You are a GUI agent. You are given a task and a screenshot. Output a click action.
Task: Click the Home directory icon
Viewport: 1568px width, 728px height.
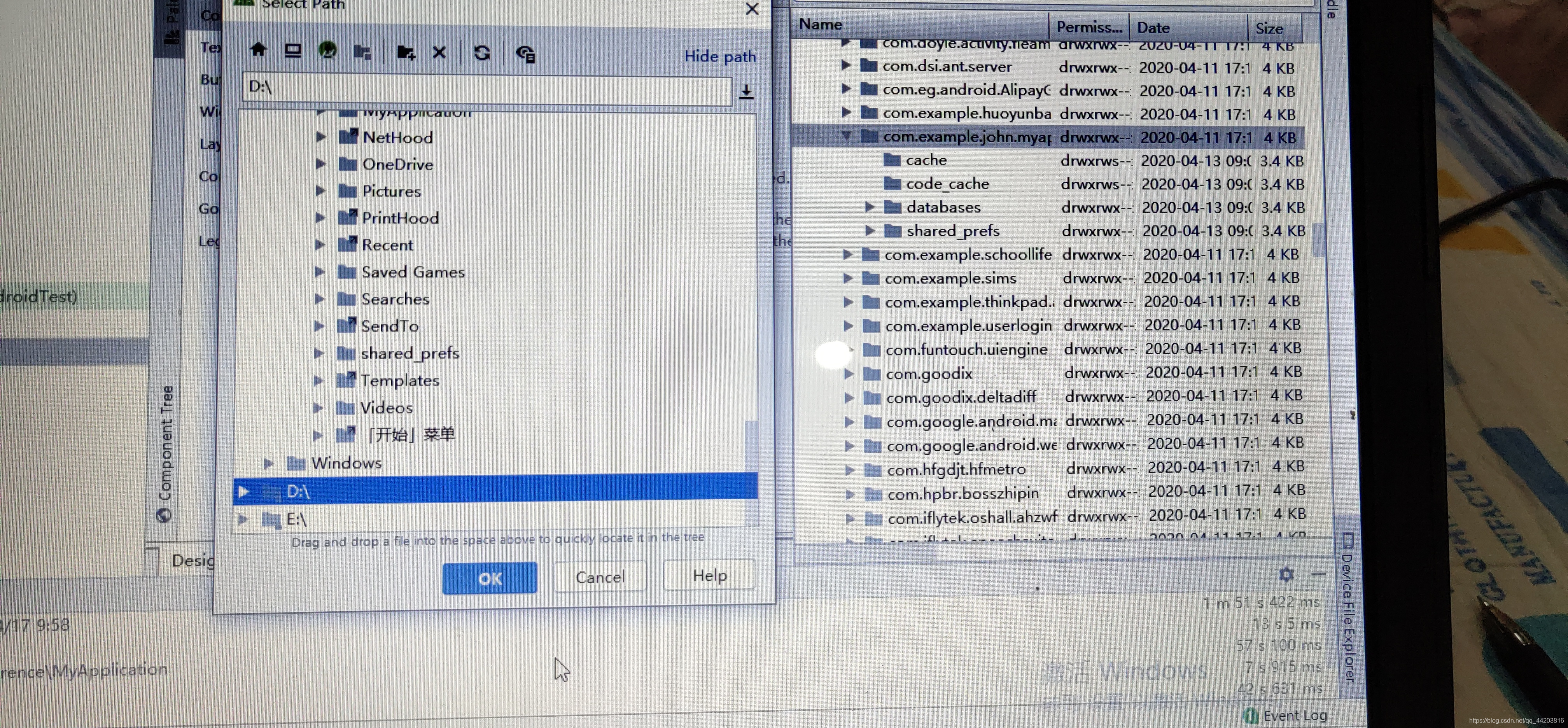(258, 50)
